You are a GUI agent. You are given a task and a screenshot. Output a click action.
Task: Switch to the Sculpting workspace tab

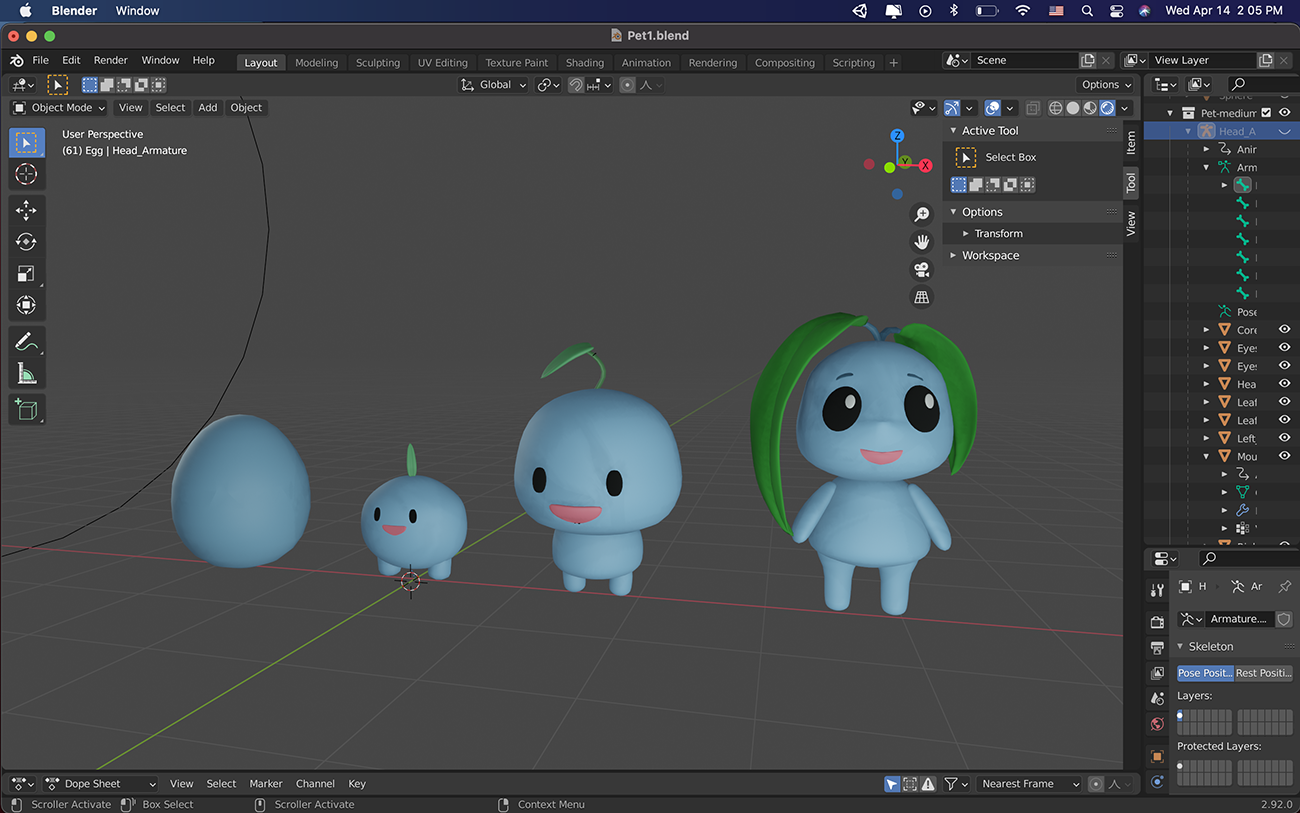tap(378, 62)
